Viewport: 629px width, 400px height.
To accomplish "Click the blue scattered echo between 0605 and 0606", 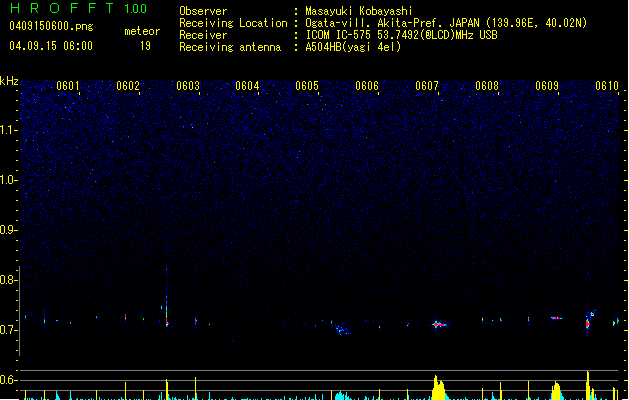I will (342, 329).
